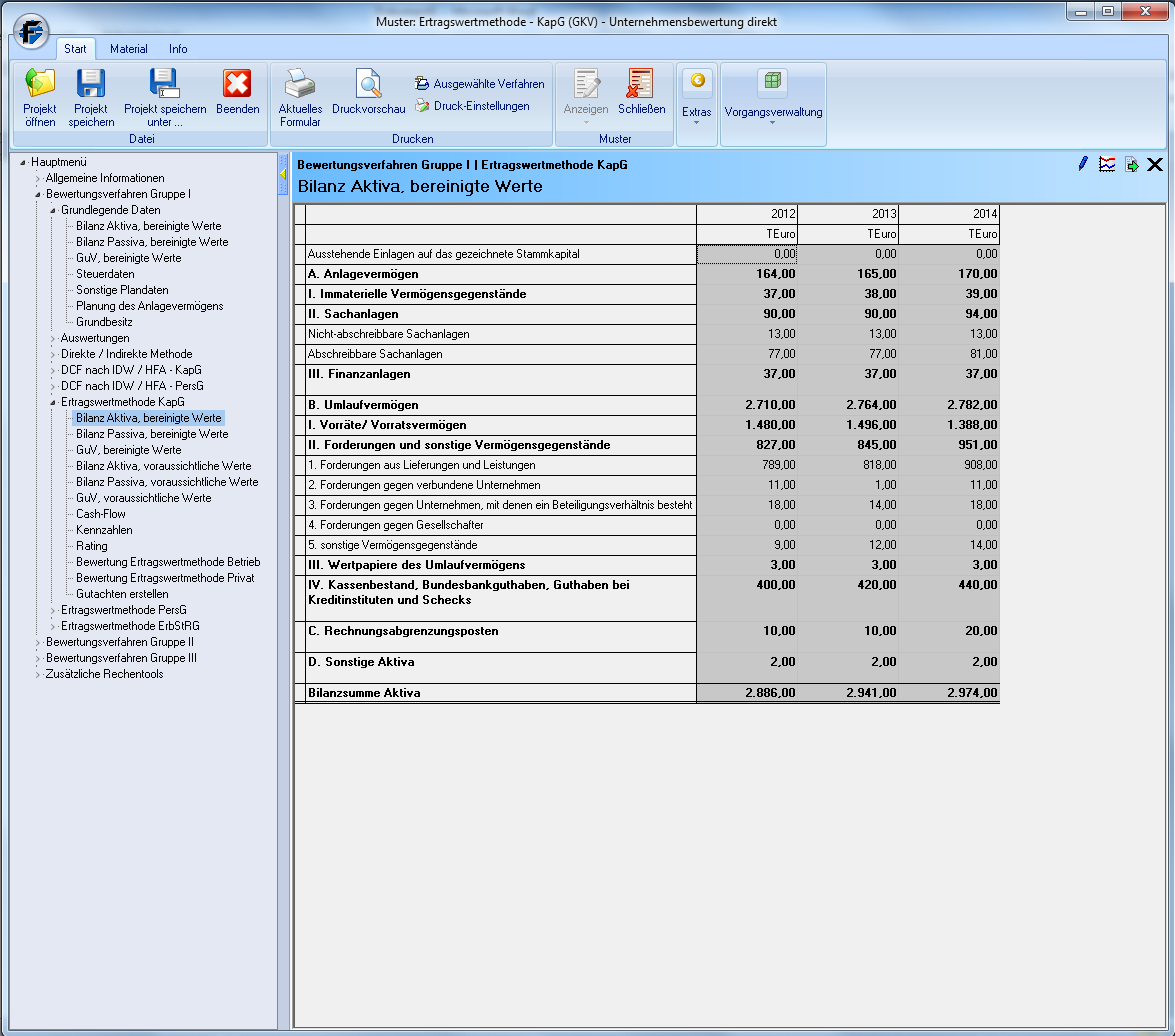
Task: Click the blue pencil edit icon
Action: (x=1083, y=164)
